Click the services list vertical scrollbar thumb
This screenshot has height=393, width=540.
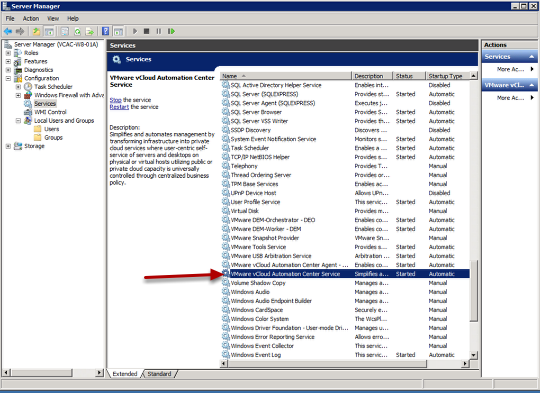tap(474, 290)
